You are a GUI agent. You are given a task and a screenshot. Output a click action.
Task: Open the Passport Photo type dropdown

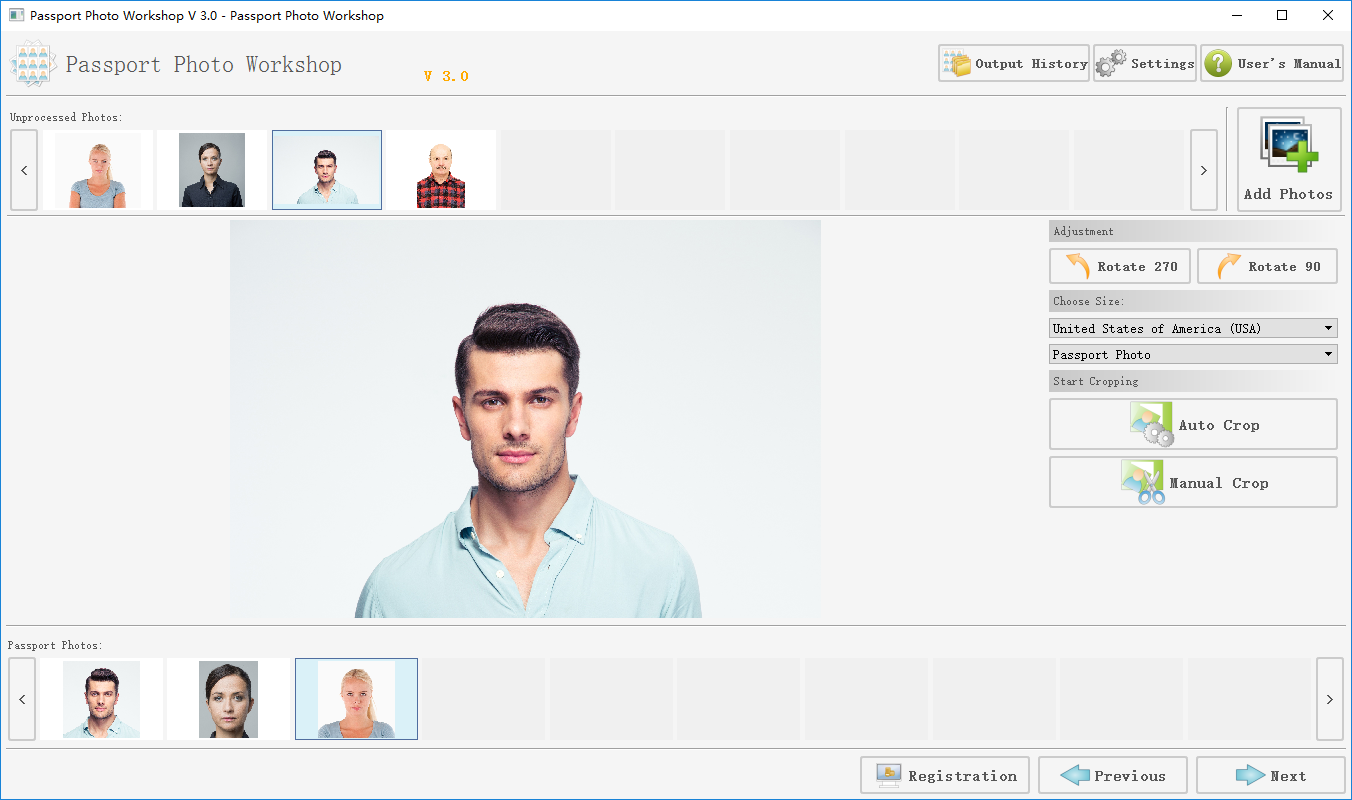pyautogui.click(x=1193, y=354)
